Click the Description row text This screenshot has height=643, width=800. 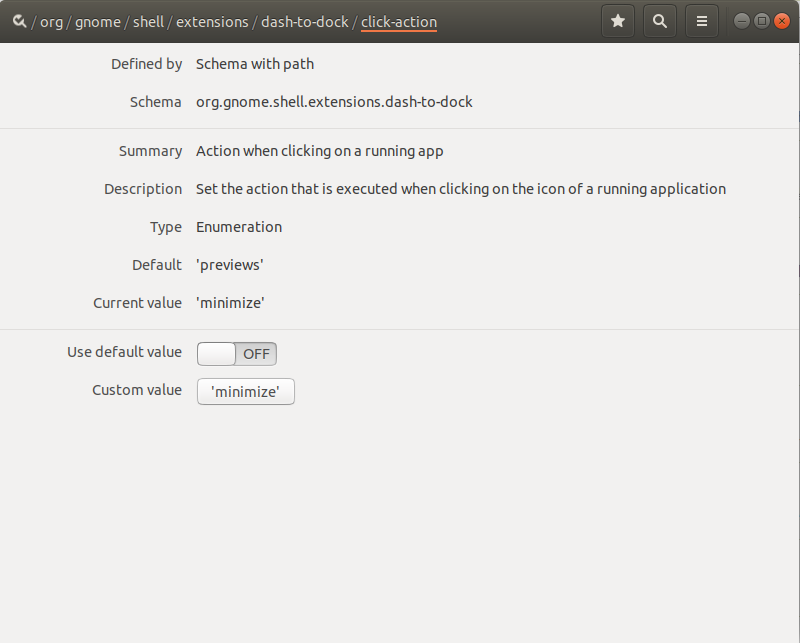[x=460, y=188]
